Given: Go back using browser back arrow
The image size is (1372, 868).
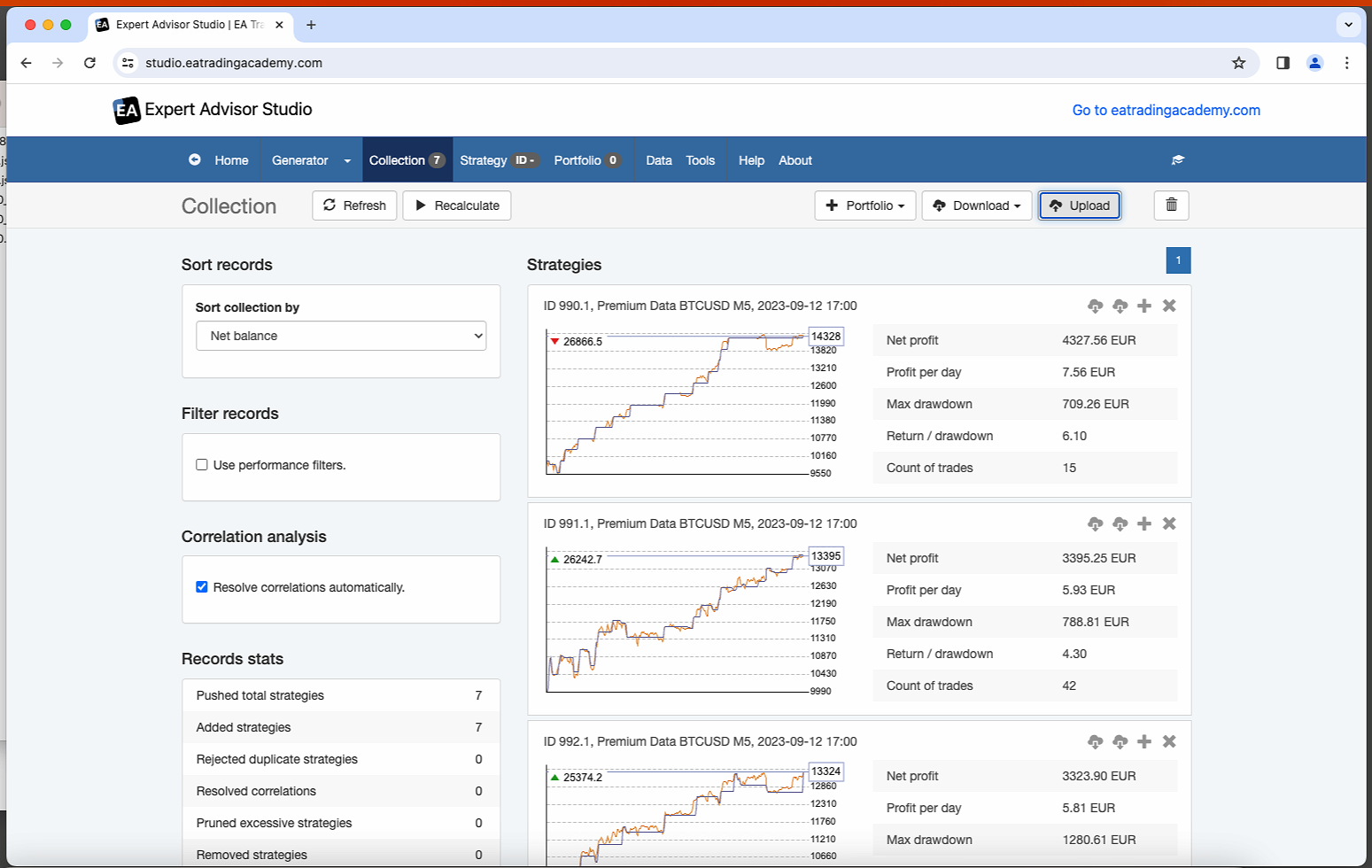Looking at the screenshot, I should coord(26,63).
